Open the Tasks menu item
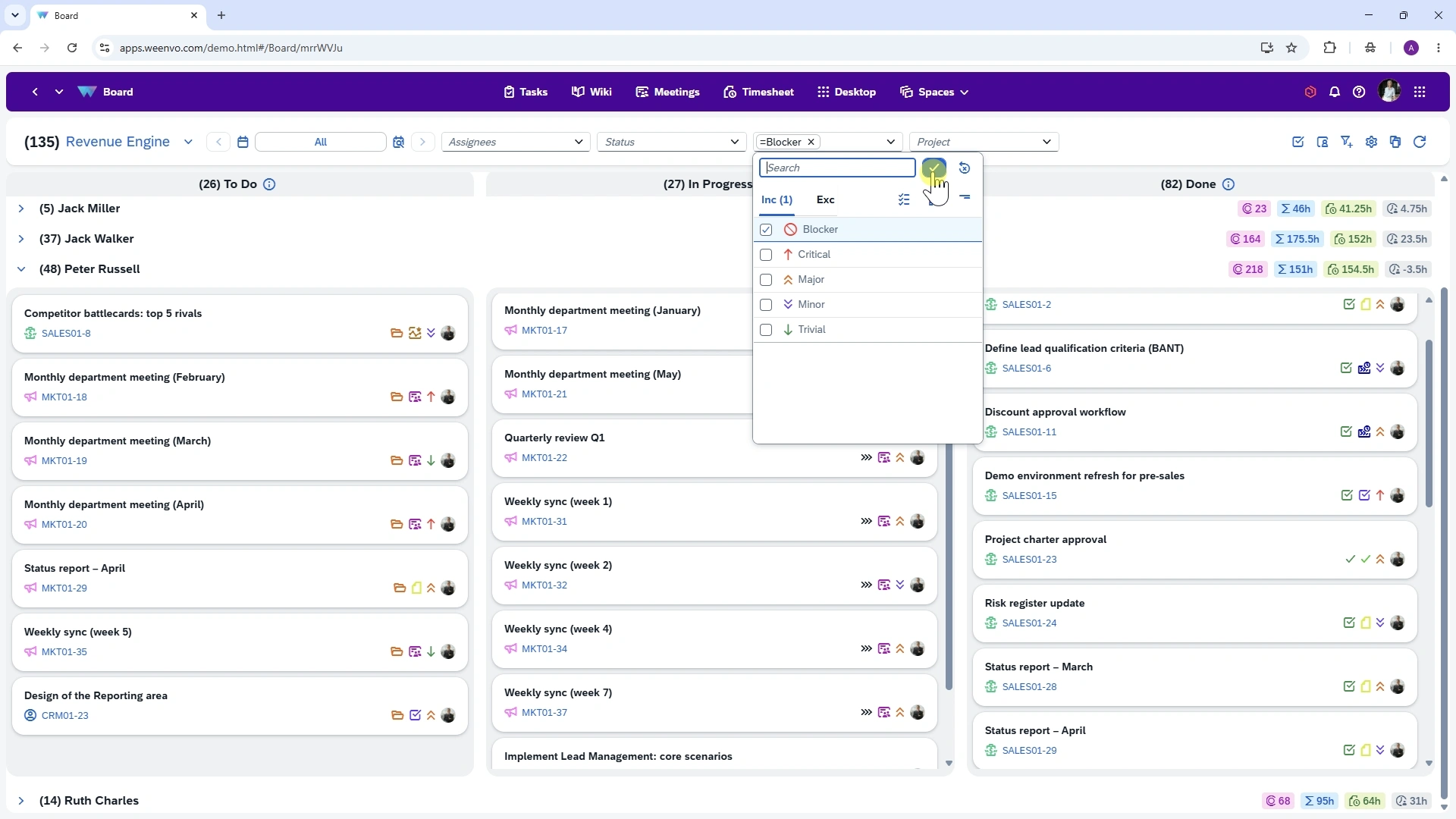The image size is (1456, 819). click(526, 92)
